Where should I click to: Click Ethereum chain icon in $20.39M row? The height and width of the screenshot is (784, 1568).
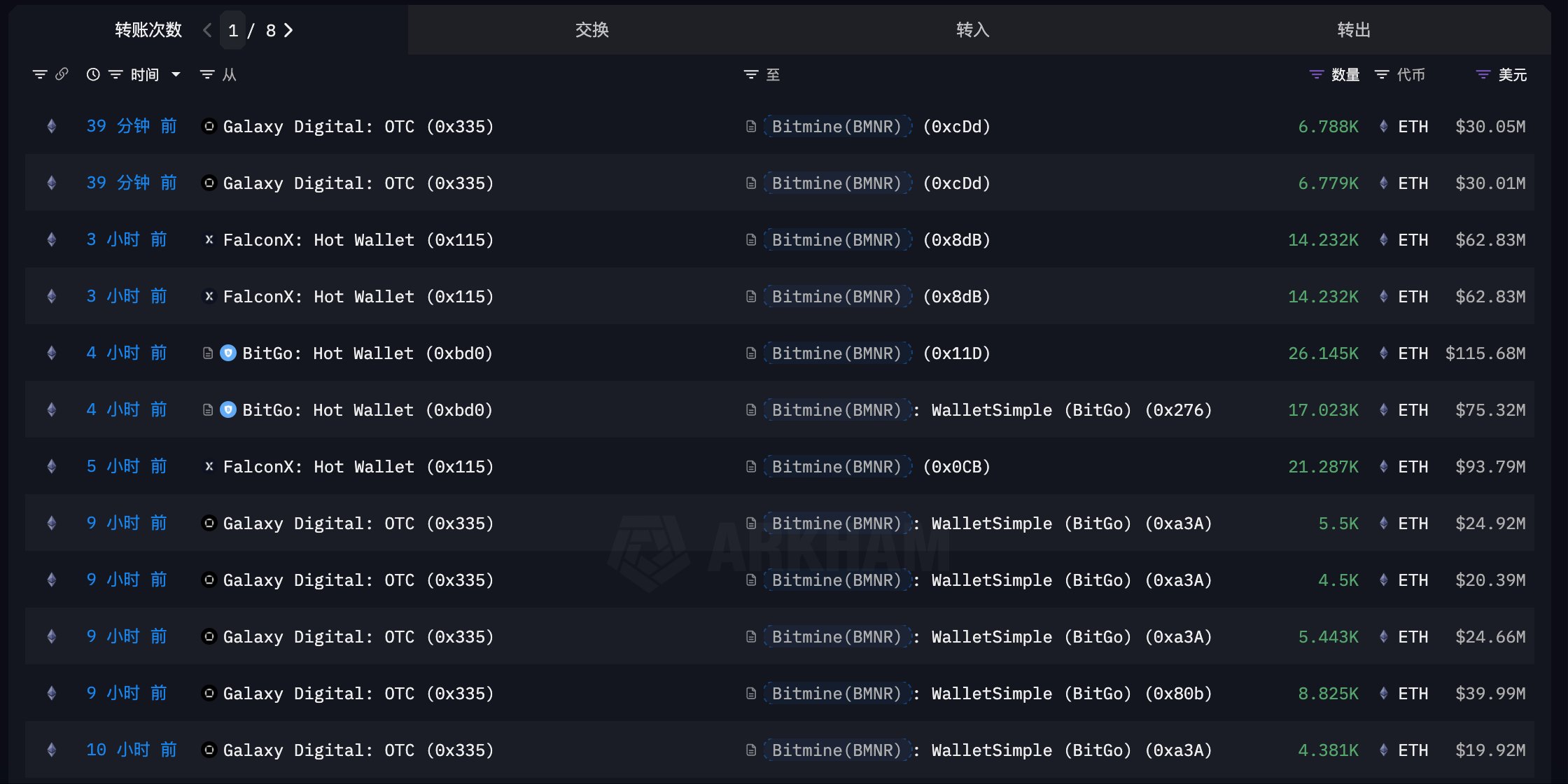tap(51, 580)
